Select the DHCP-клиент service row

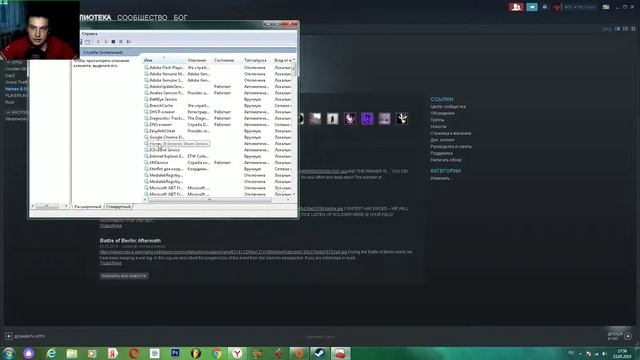pyautogui.click(x=218, y=112)
